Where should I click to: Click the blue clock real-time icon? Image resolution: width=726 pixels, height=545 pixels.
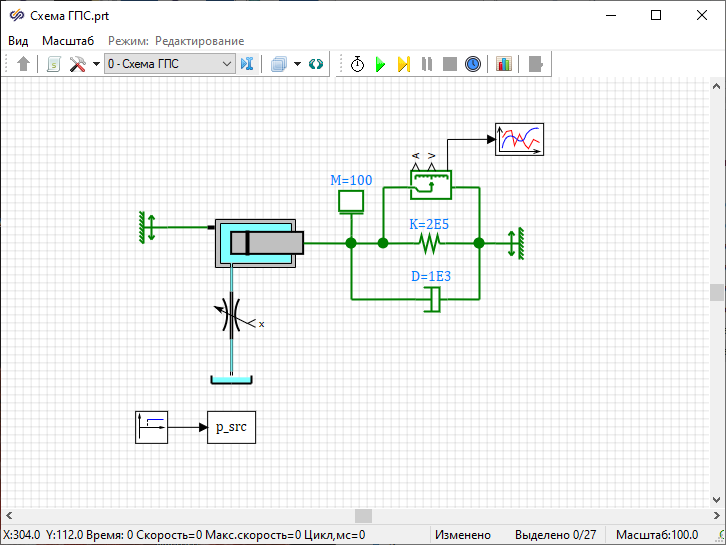(x=473, y=64)
